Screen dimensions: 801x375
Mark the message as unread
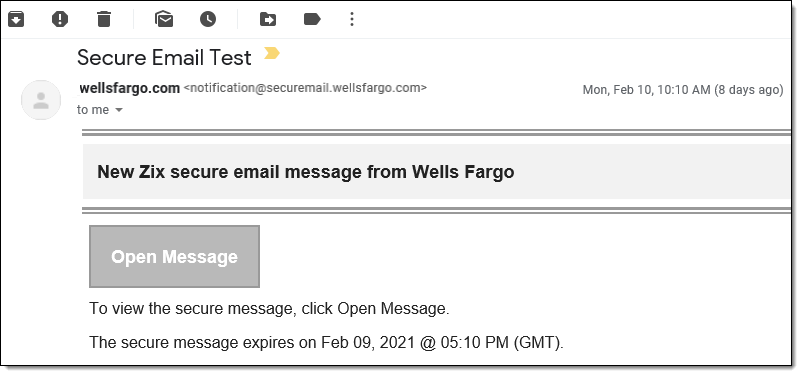pyautogui.click(x=164, y=19)
